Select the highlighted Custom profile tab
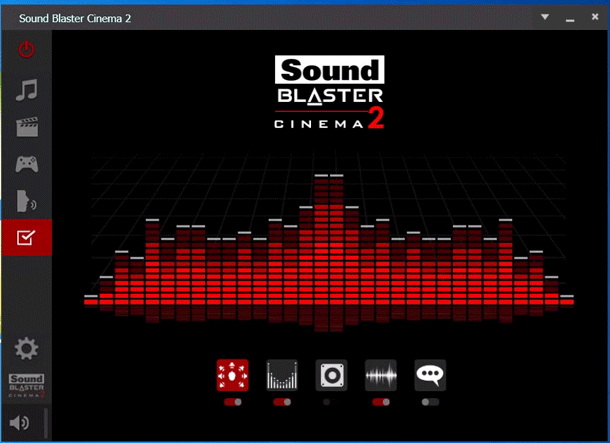Viewport: 610px width, 443px height. [x=26, y=237]
